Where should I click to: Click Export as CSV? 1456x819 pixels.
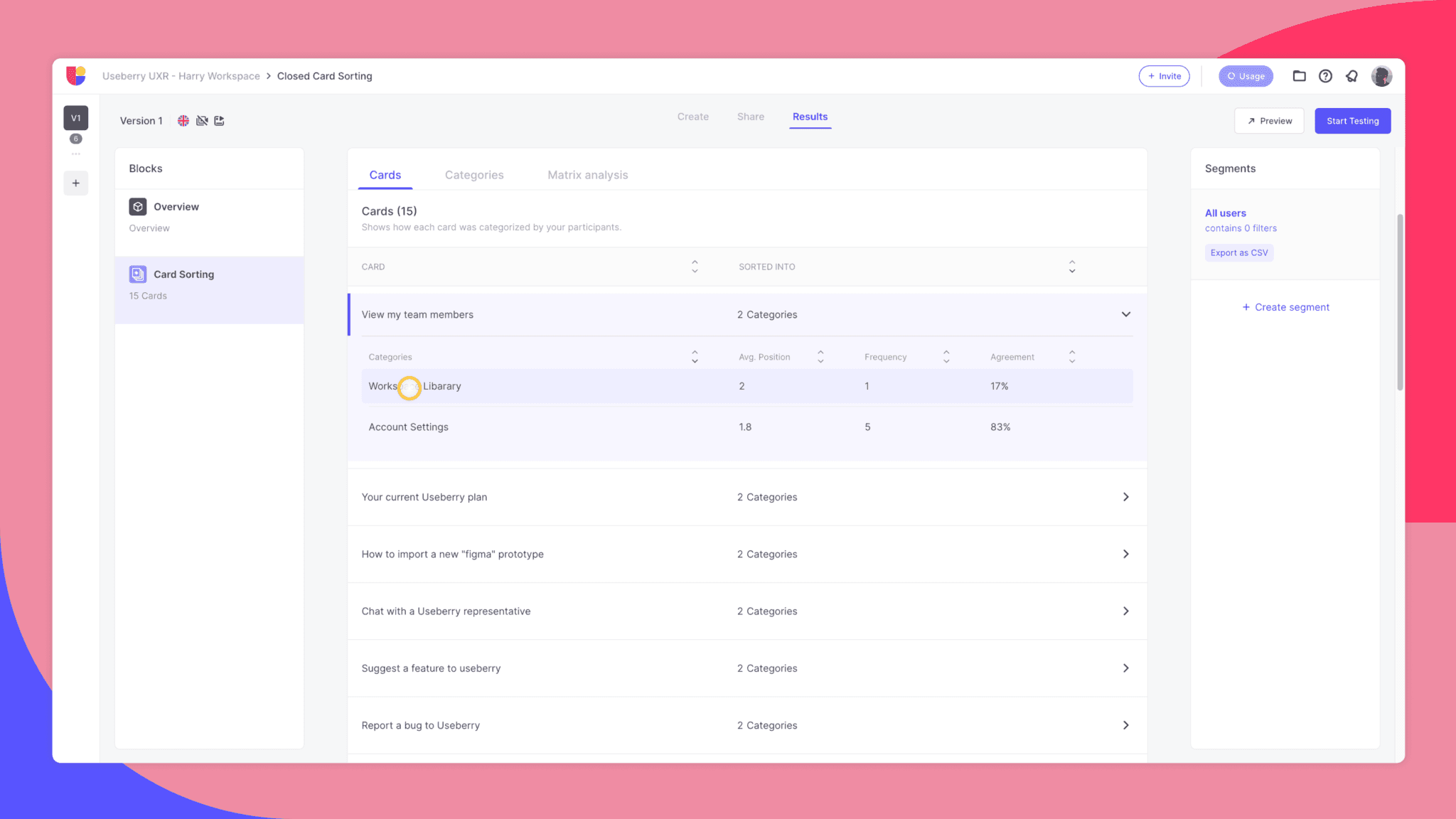tap(1238, 252)
